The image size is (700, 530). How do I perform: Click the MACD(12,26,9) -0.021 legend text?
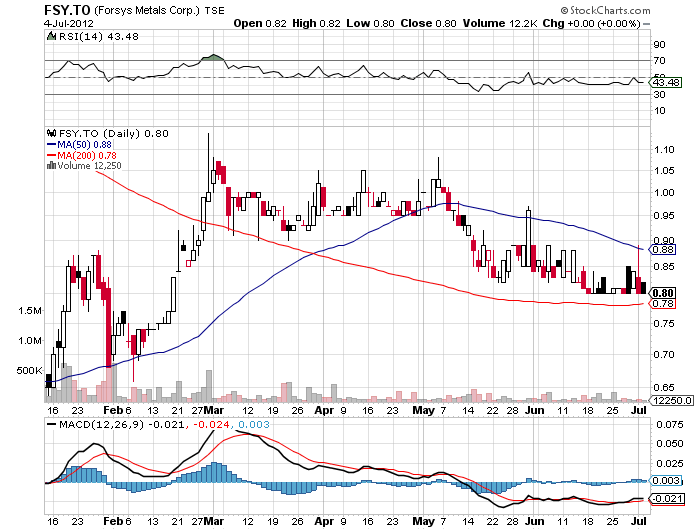[121, 425]
